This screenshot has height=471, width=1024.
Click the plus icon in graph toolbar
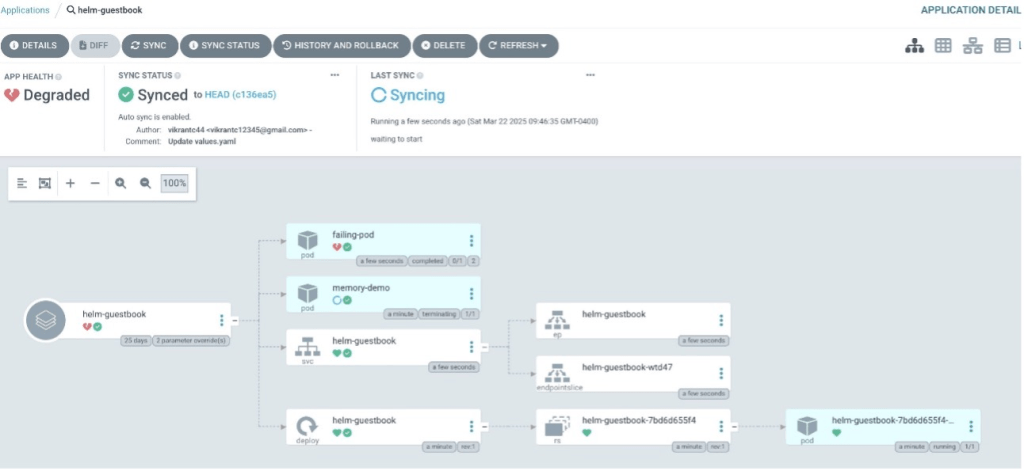pos(70,184)
